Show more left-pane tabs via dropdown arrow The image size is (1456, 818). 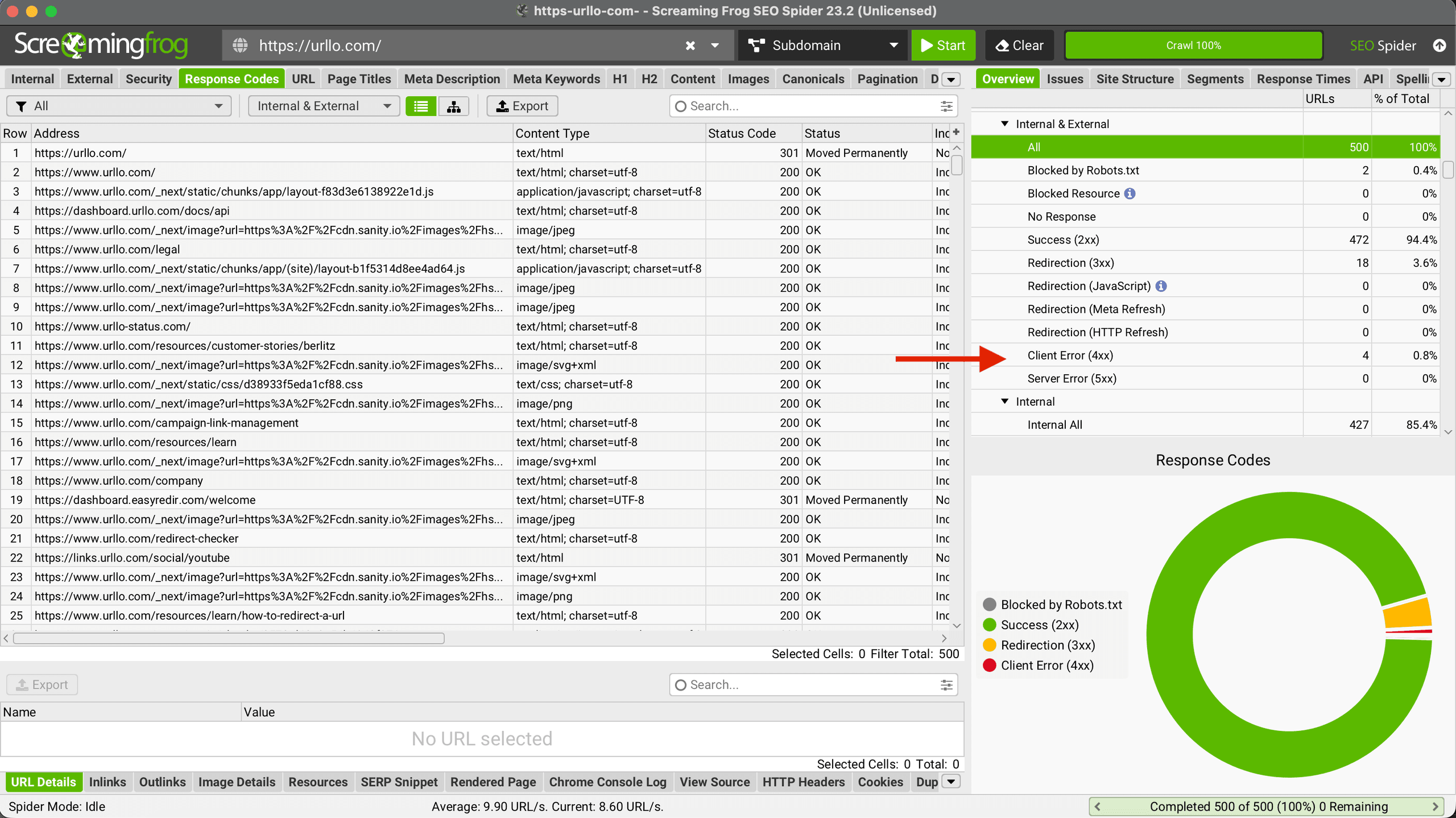(951, 80)
